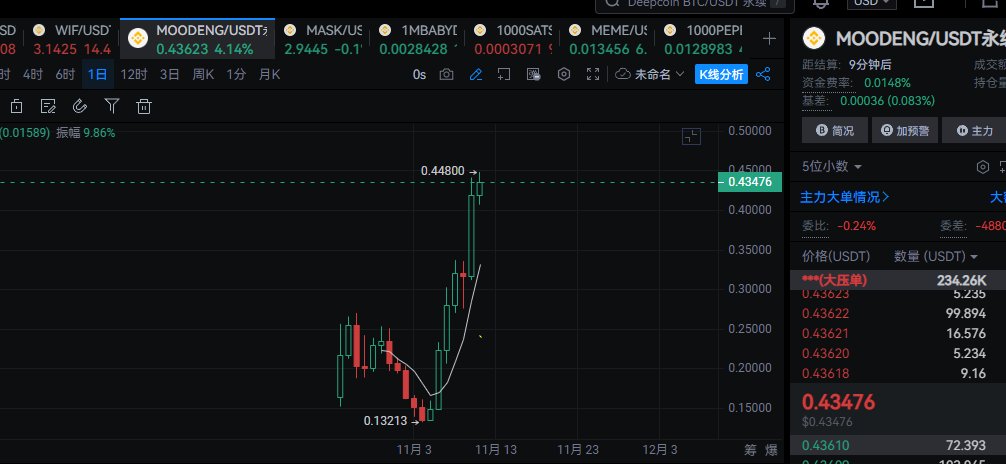
Task: Click the search magnifier icon
Action: coord(613,3)
